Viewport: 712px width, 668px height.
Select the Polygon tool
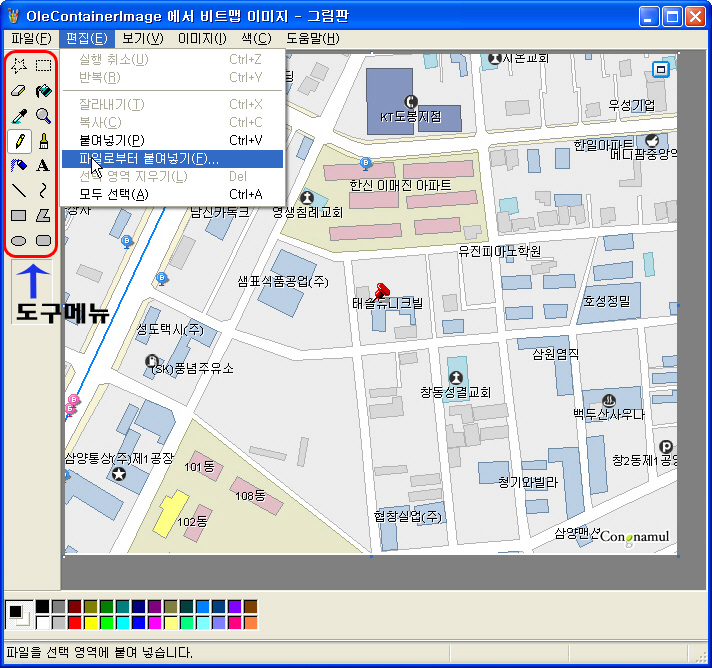click(x=43, y=216)
